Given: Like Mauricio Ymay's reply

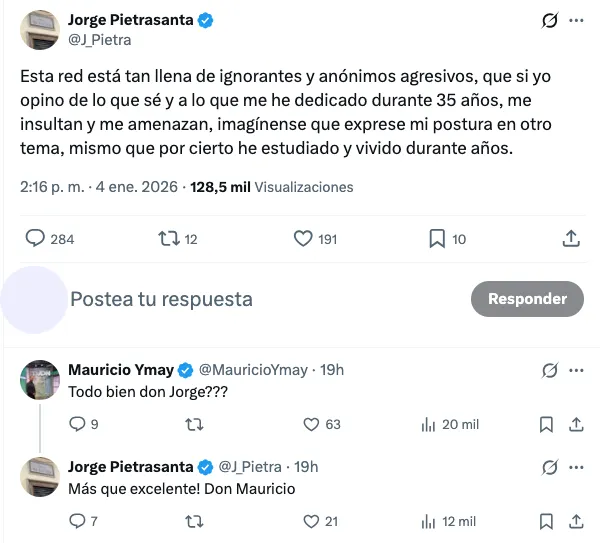Looking at the screenshot, I should click(310, 424).
